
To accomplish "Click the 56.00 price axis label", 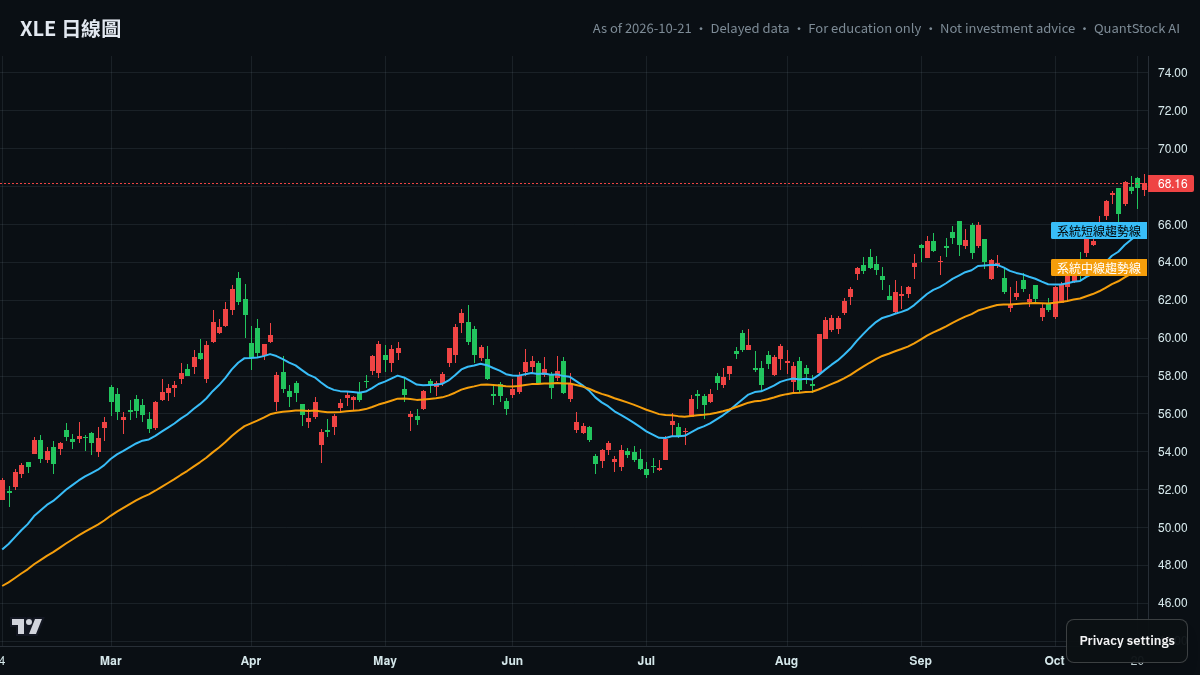I will point(1173,414).
